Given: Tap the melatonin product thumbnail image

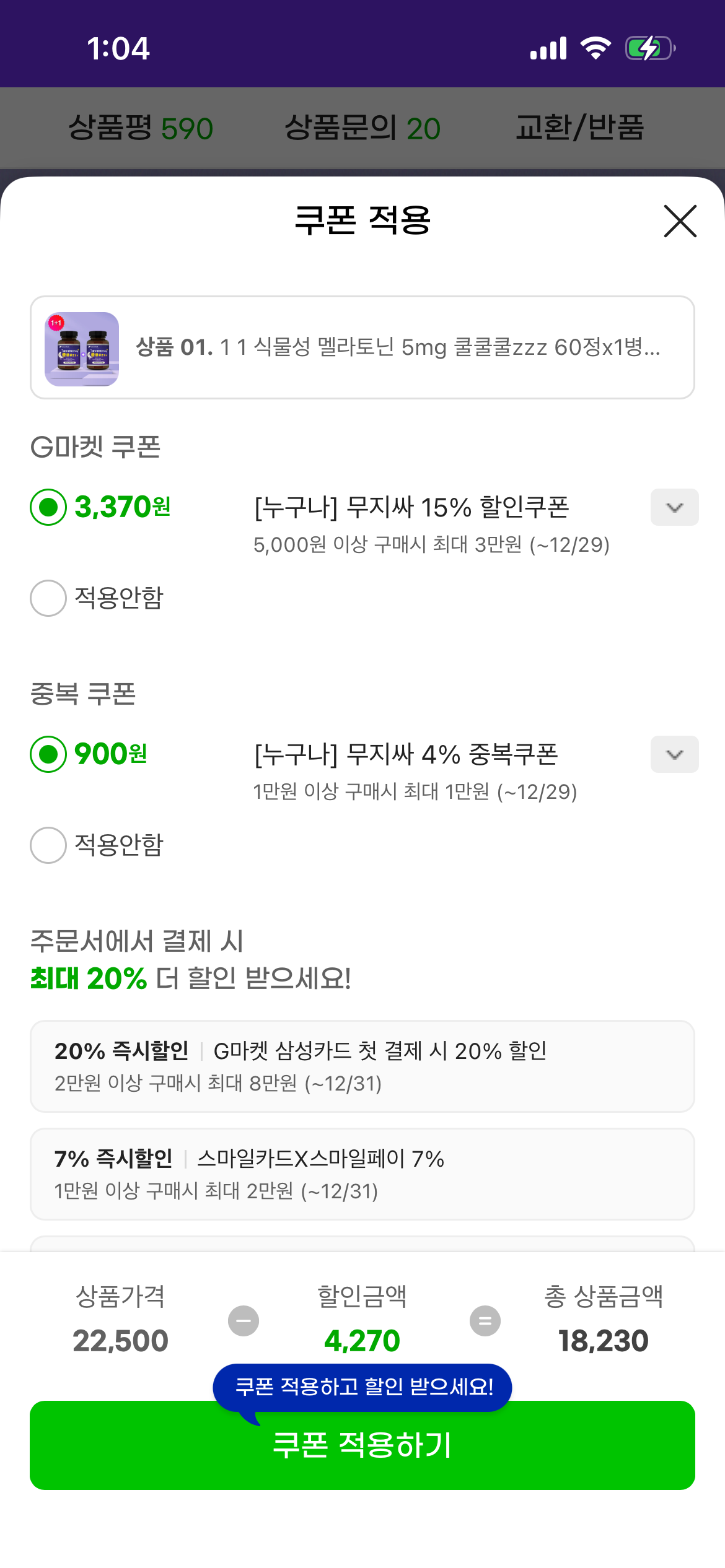Looking at the screenshot, I should pyautogui.click(x=82, y=349).
